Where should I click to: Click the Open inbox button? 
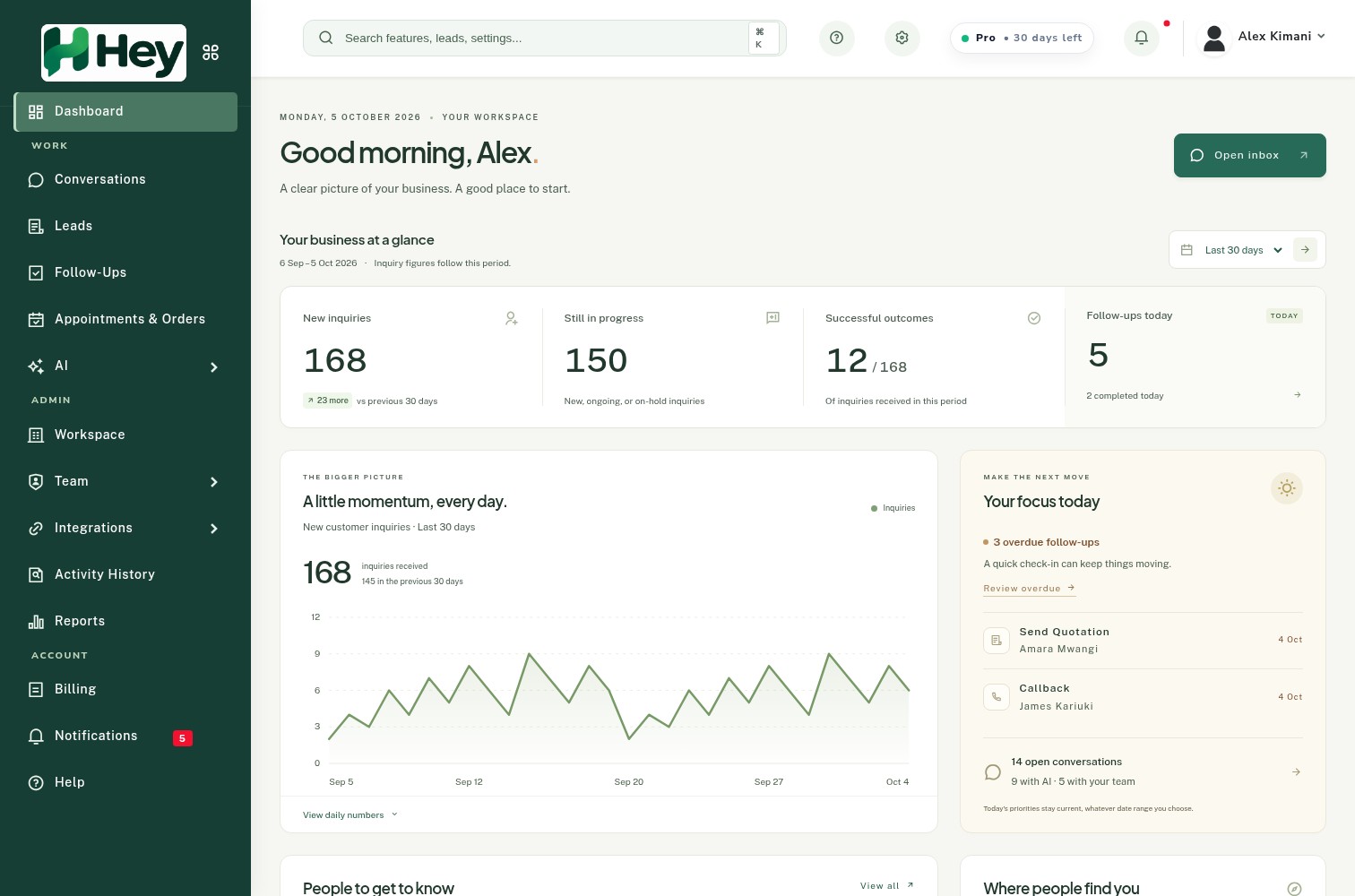click(x=1250, y=156)
